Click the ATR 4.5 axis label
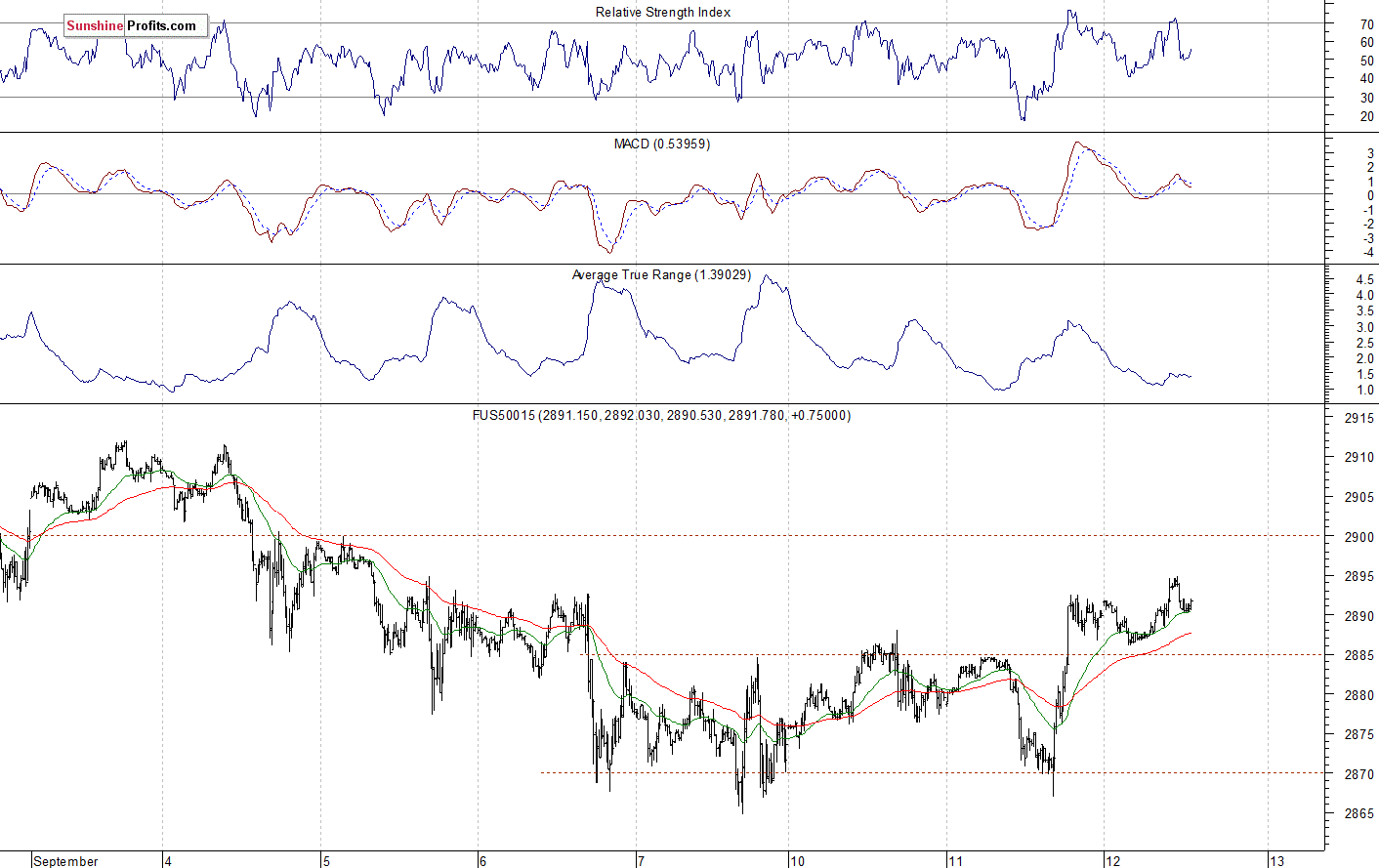This screenshot has width=1379, height=868. (1364, 280)
